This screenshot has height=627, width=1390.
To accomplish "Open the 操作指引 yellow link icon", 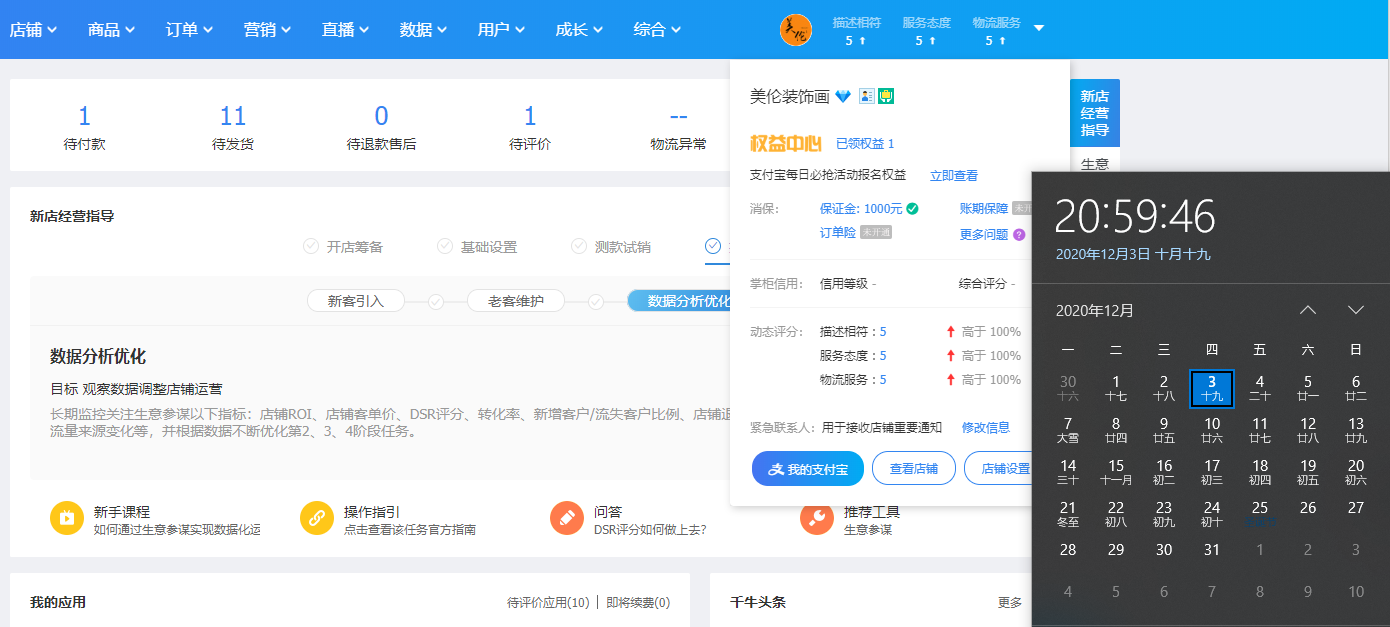I will pos(316,518).
